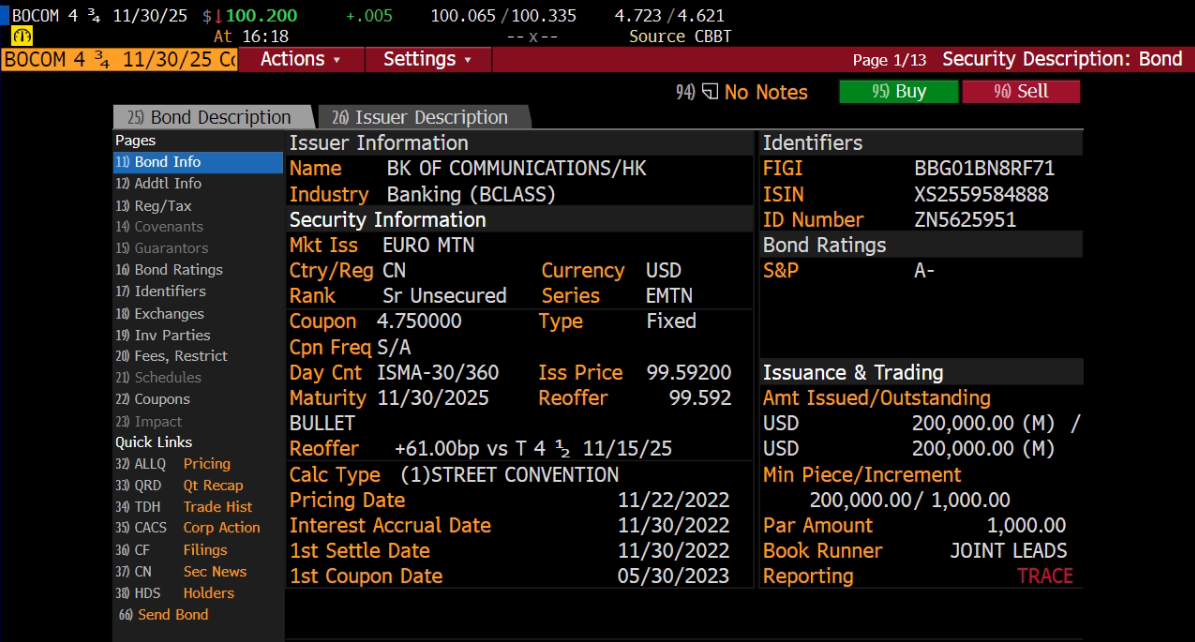Click the ID Number ZN5625951

965,220
